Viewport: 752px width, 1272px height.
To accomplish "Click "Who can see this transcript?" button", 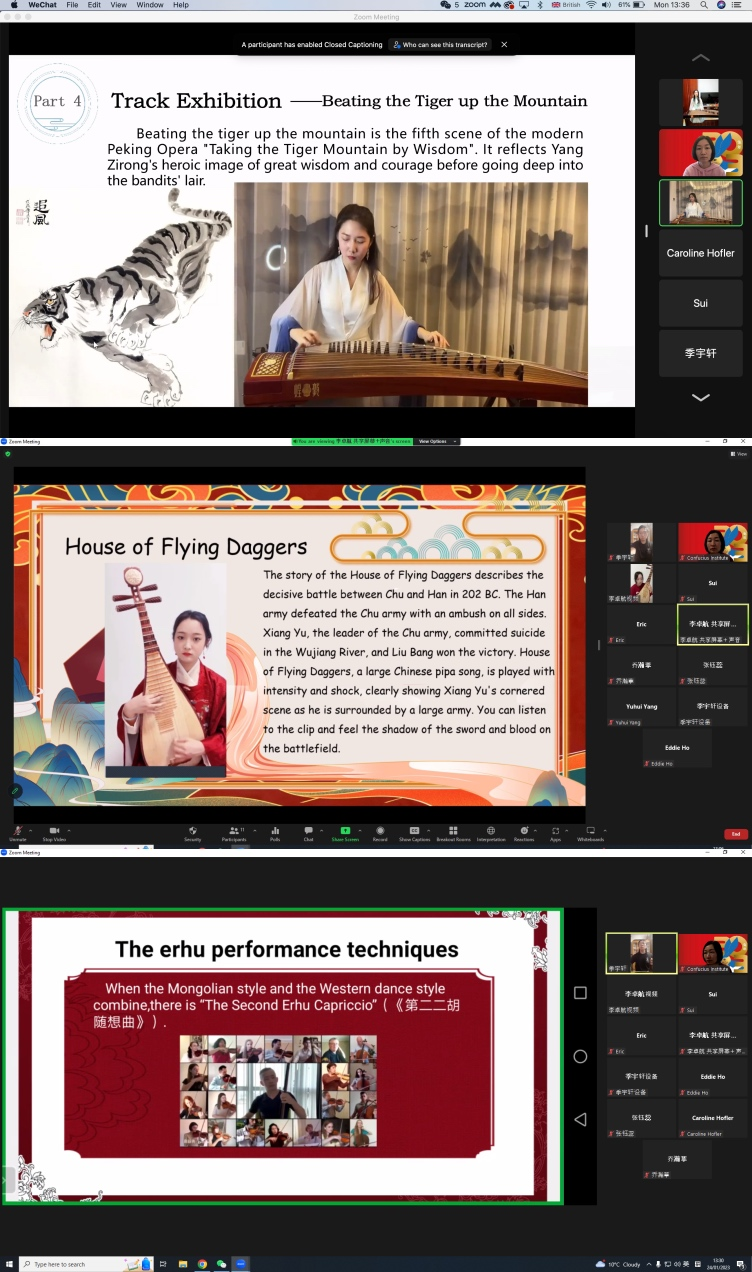I will coord(441,45).
